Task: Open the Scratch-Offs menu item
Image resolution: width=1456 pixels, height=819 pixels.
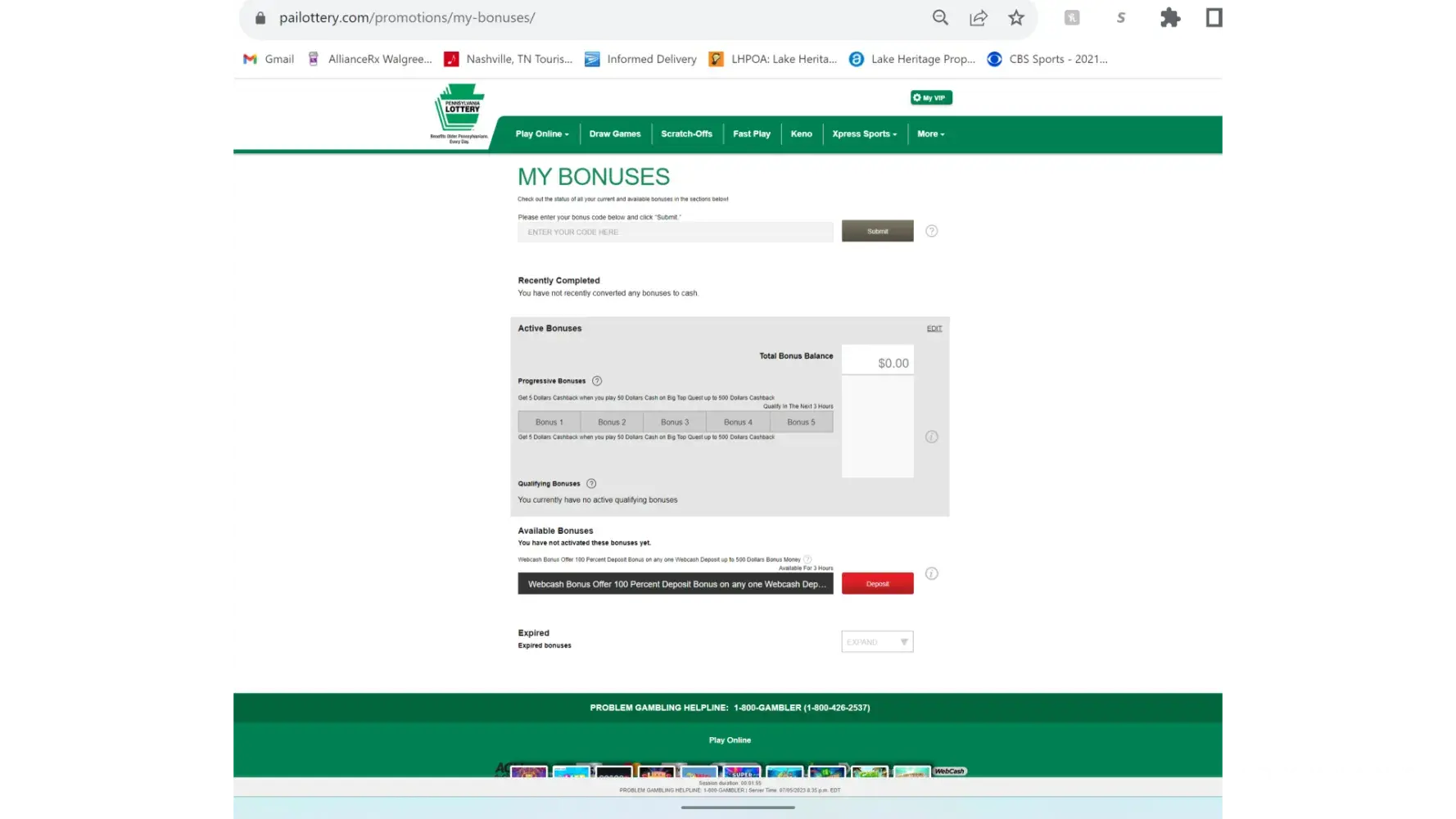Action: 686,133
